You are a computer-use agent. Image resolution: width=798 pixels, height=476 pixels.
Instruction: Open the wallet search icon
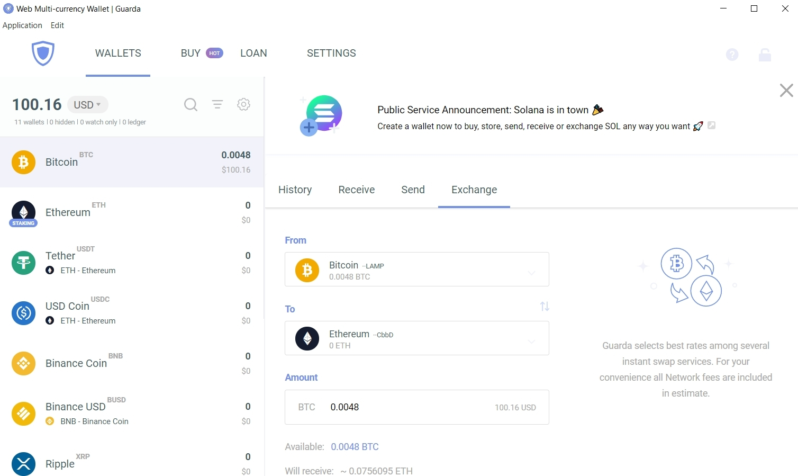point(191,104)
